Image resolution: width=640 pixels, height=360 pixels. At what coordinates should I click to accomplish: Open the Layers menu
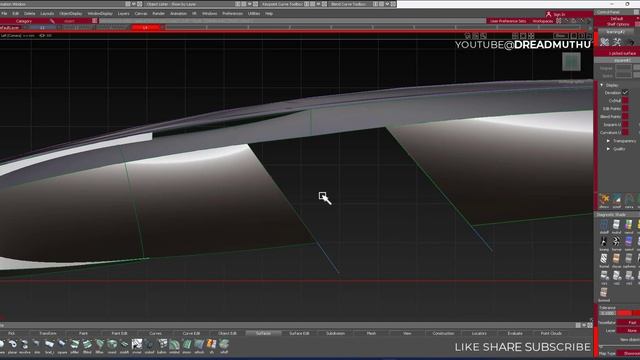123,13
